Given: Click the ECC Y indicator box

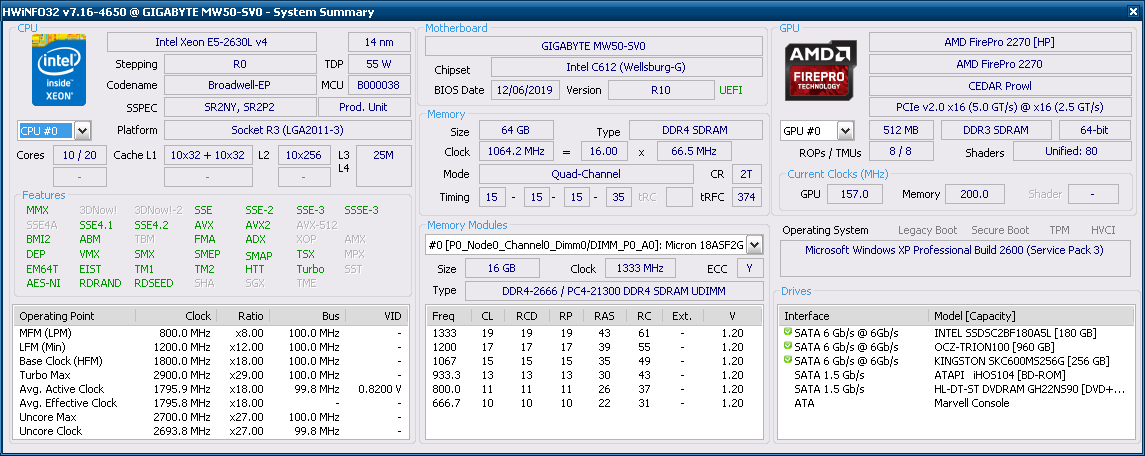Looking at the screenshot, I should [749, 268].
